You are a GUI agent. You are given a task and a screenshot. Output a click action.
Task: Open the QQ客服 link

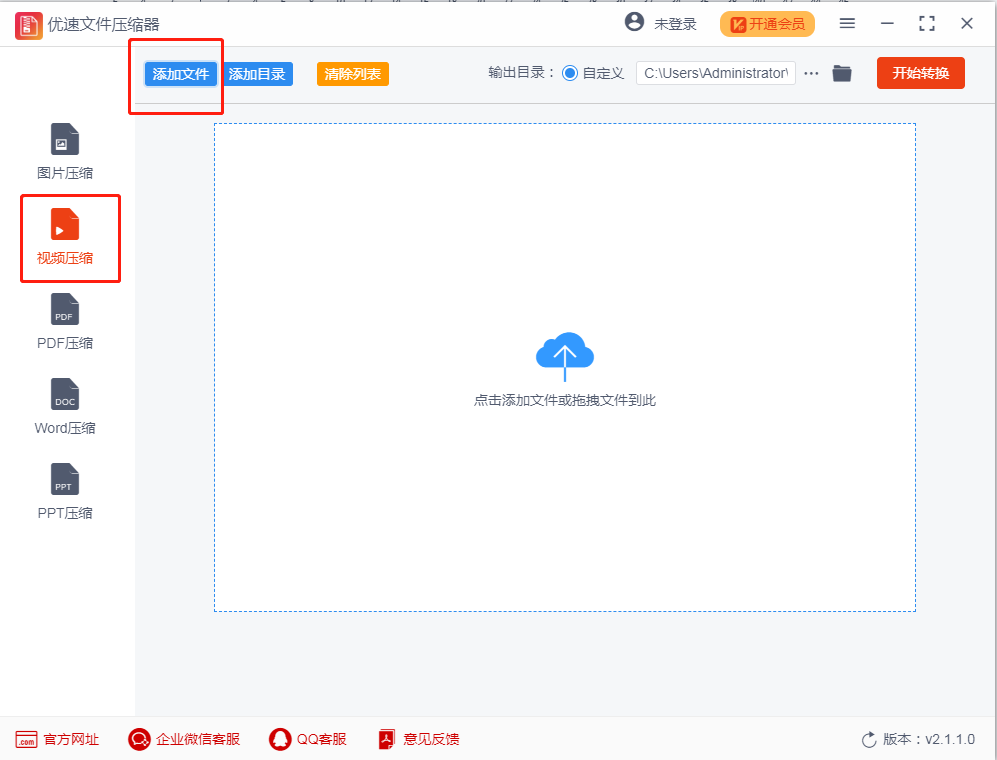308,739
